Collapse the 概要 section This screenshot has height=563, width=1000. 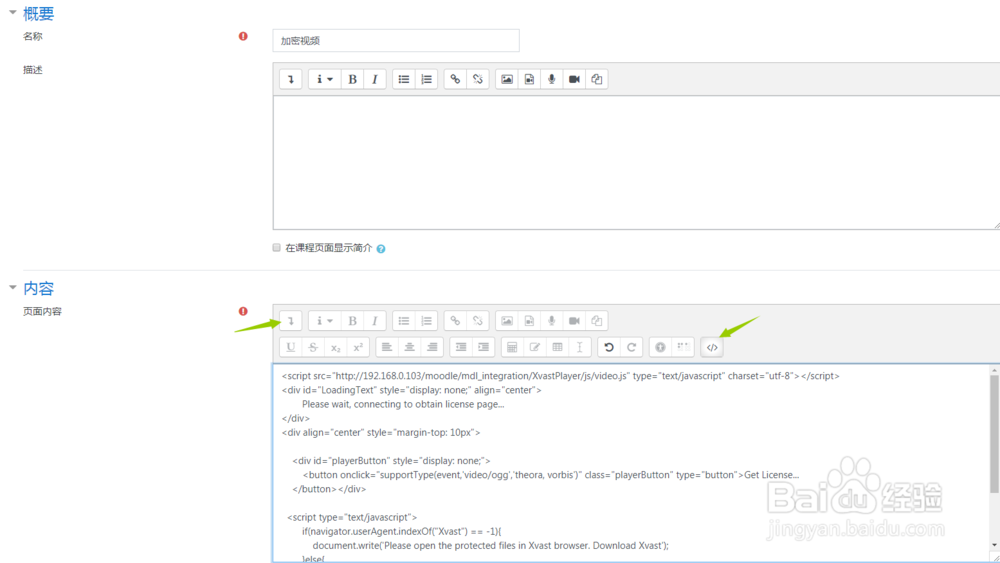pos(13,13)
